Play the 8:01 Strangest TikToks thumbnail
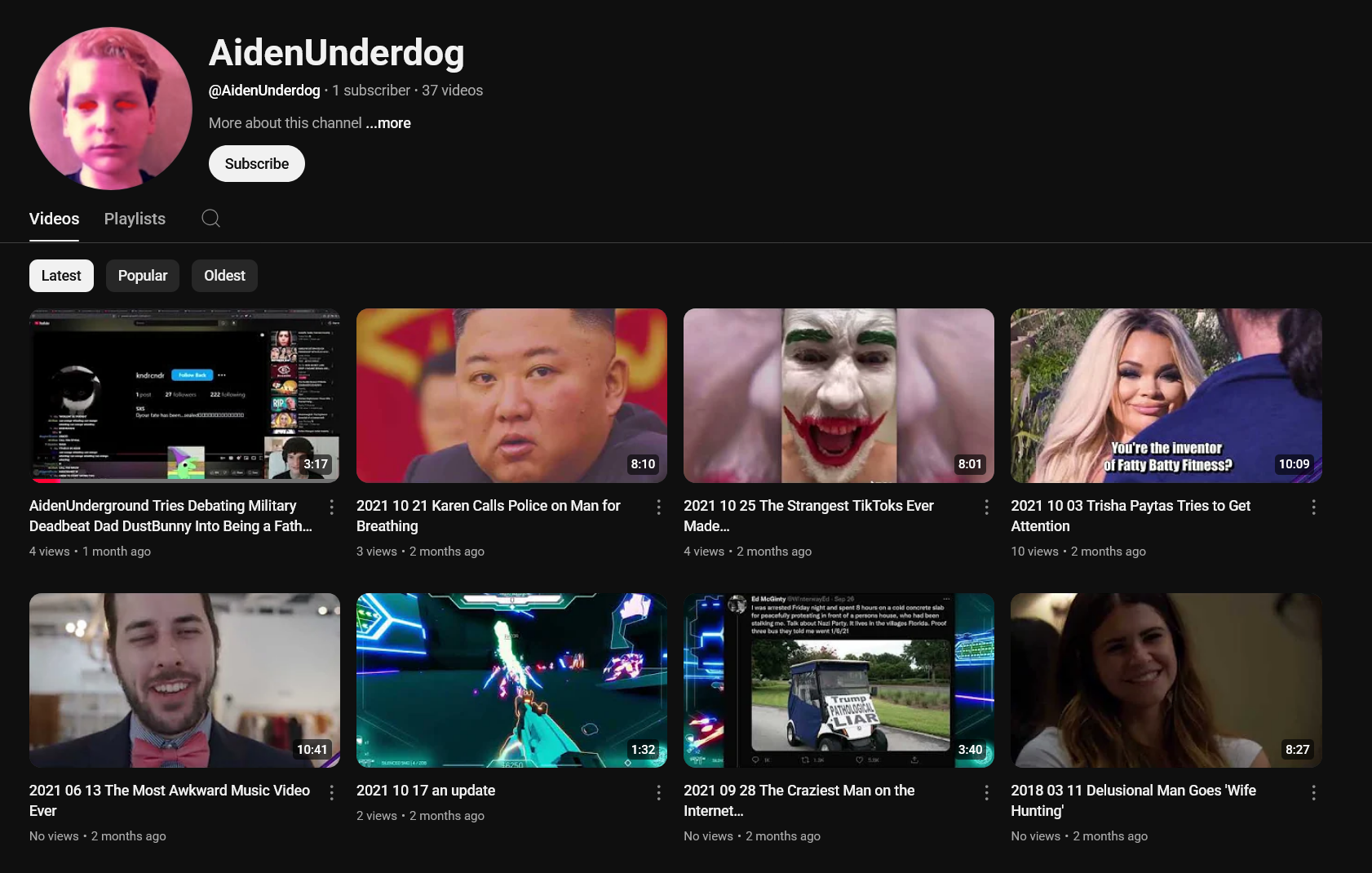This screenshot has width=1372, height=873. pos(839,396)
